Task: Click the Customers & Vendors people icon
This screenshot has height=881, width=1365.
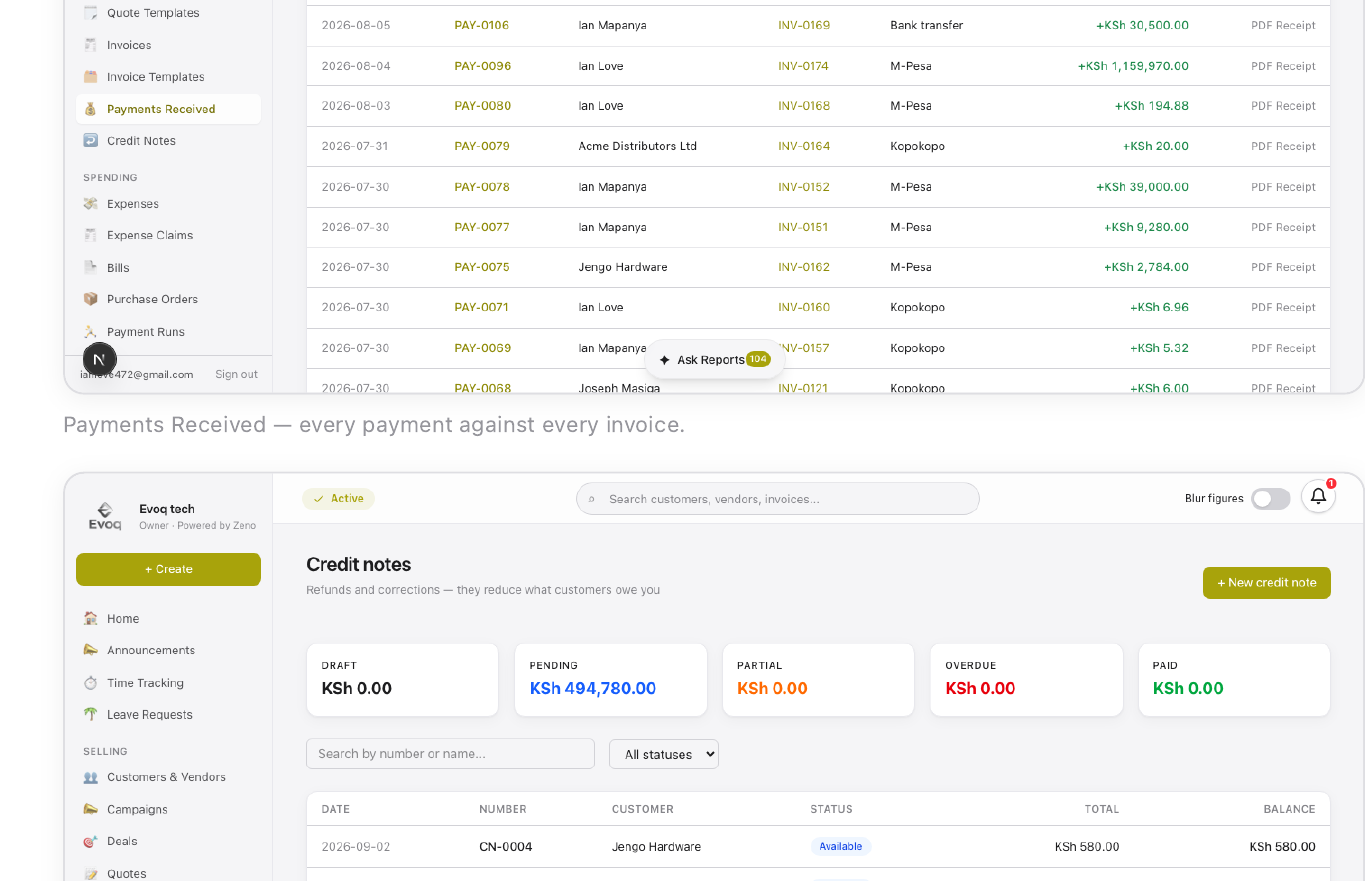Action: click(x=91, y=777)
